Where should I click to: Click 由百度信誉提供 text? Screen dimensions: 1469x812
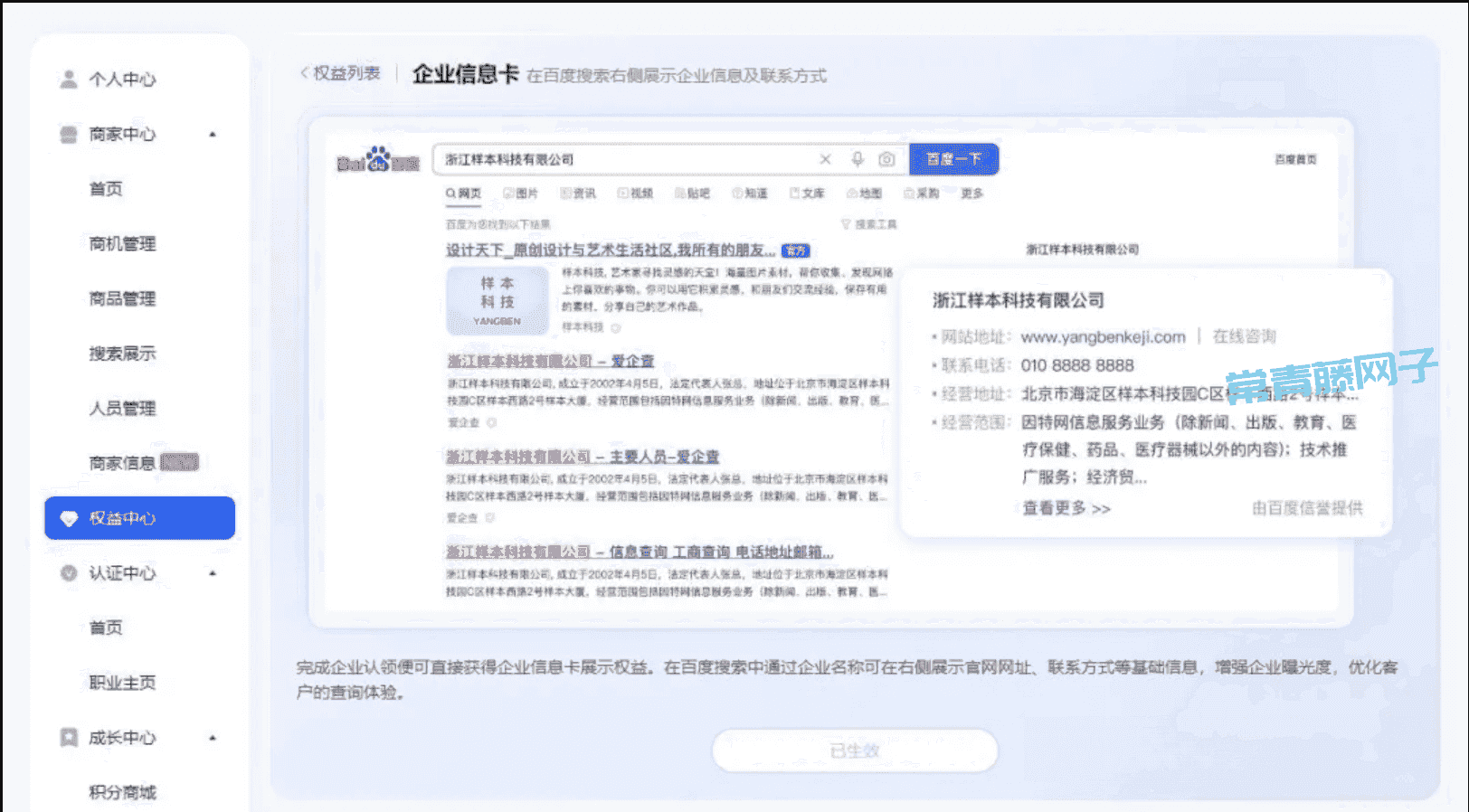1307,508
